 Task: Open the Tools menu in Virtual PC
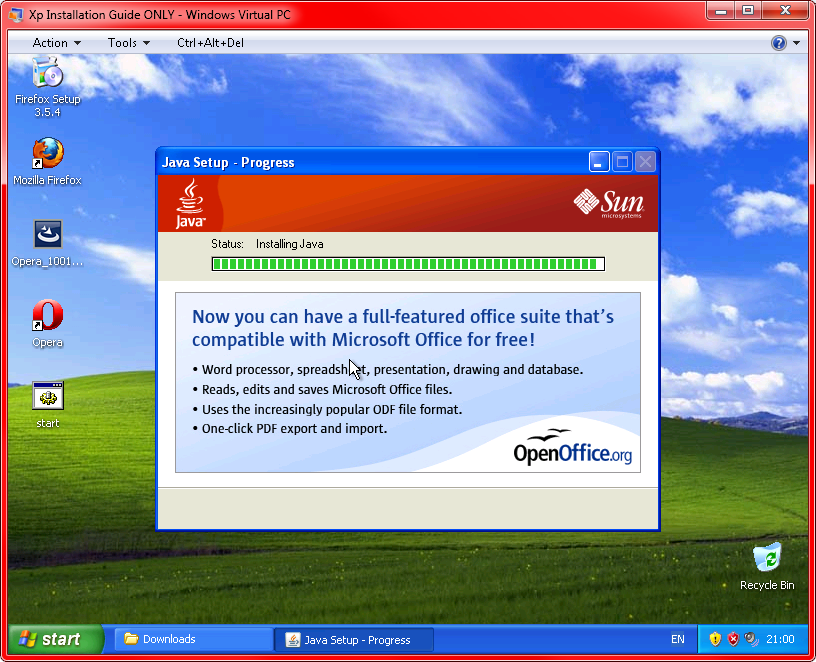coord(129,43)
